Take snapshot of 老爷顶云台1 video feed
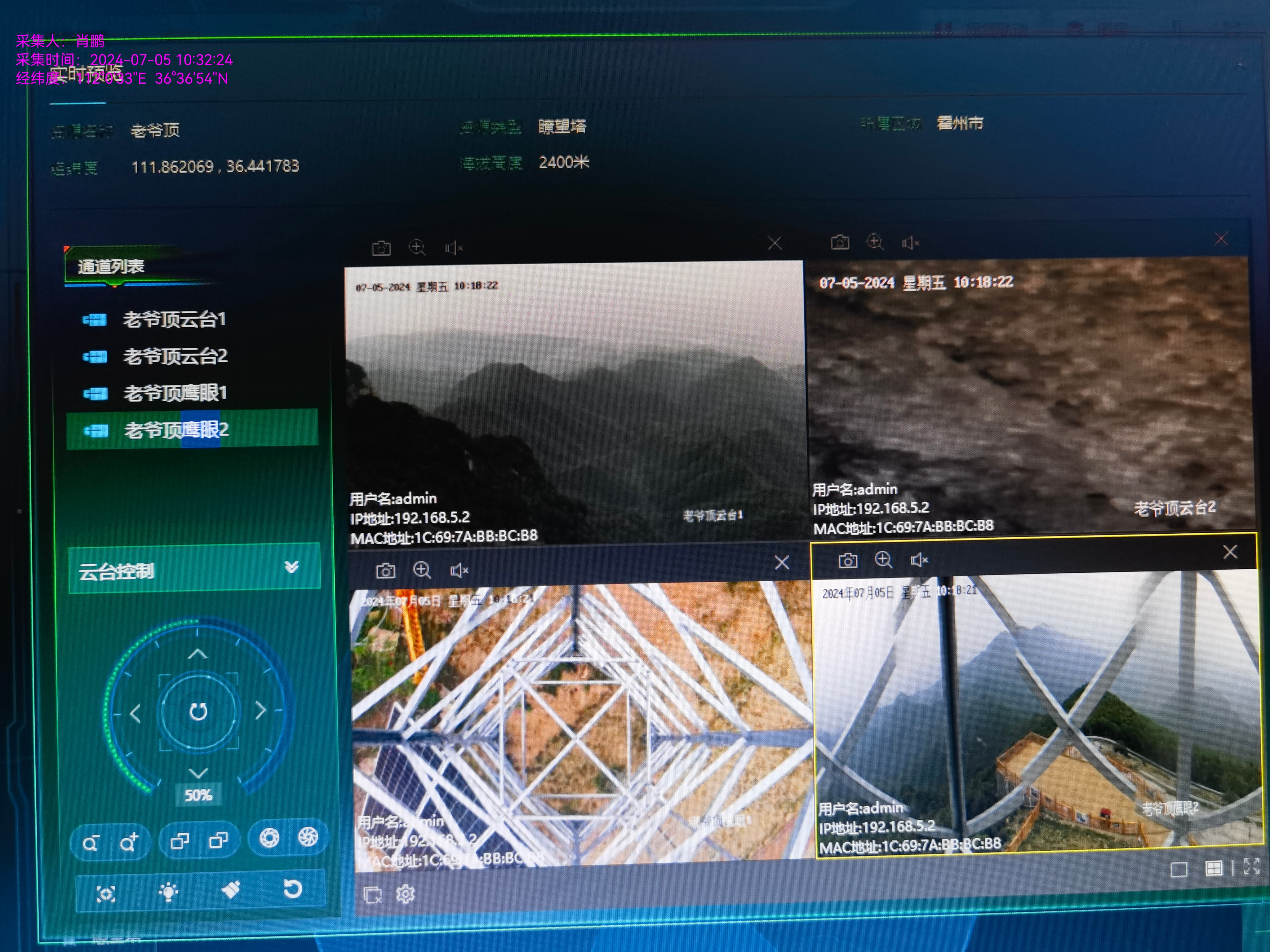1270x952 pixels. (381, 249)
